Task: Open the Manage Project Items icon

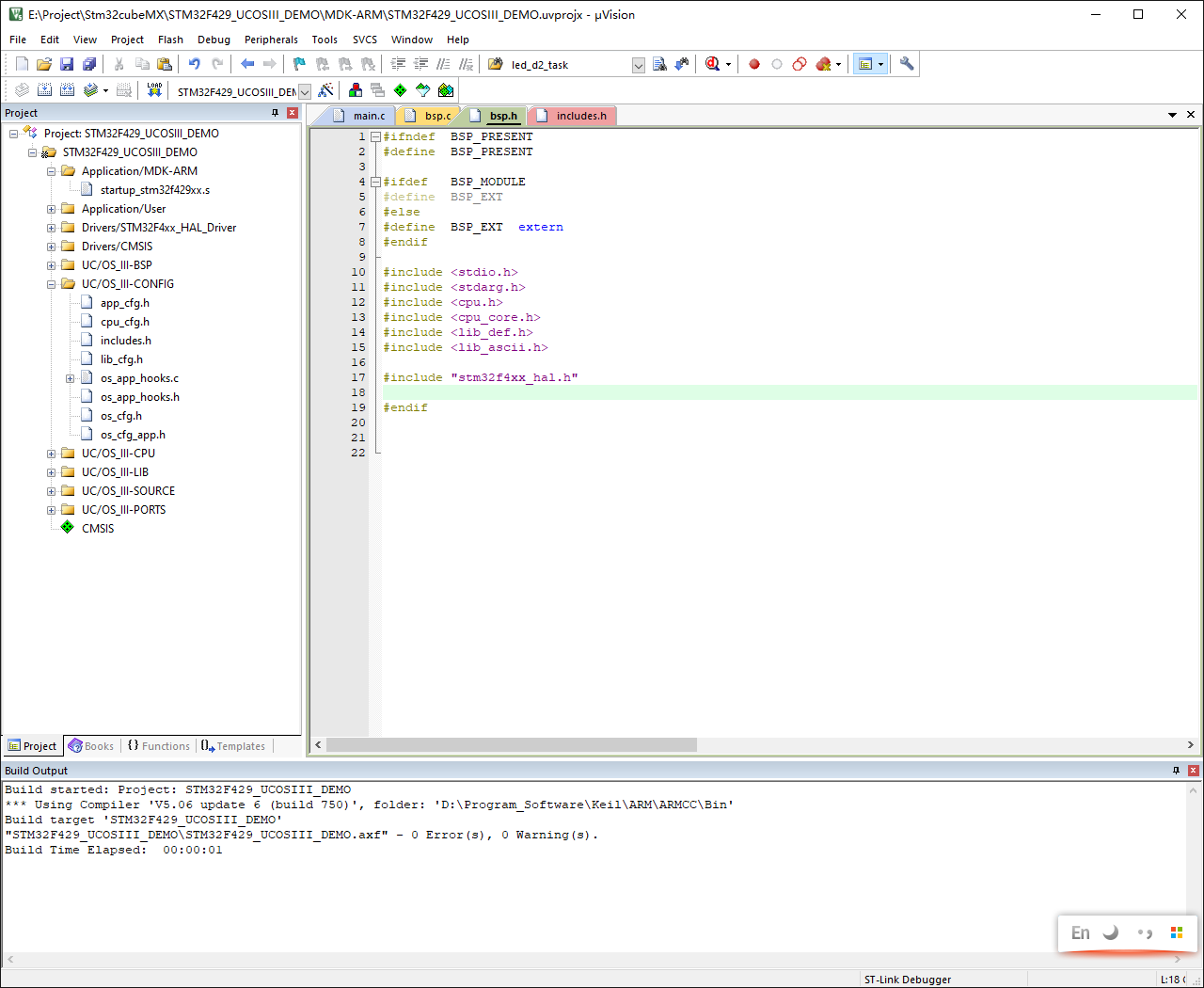Action: (x=356, y=90)
